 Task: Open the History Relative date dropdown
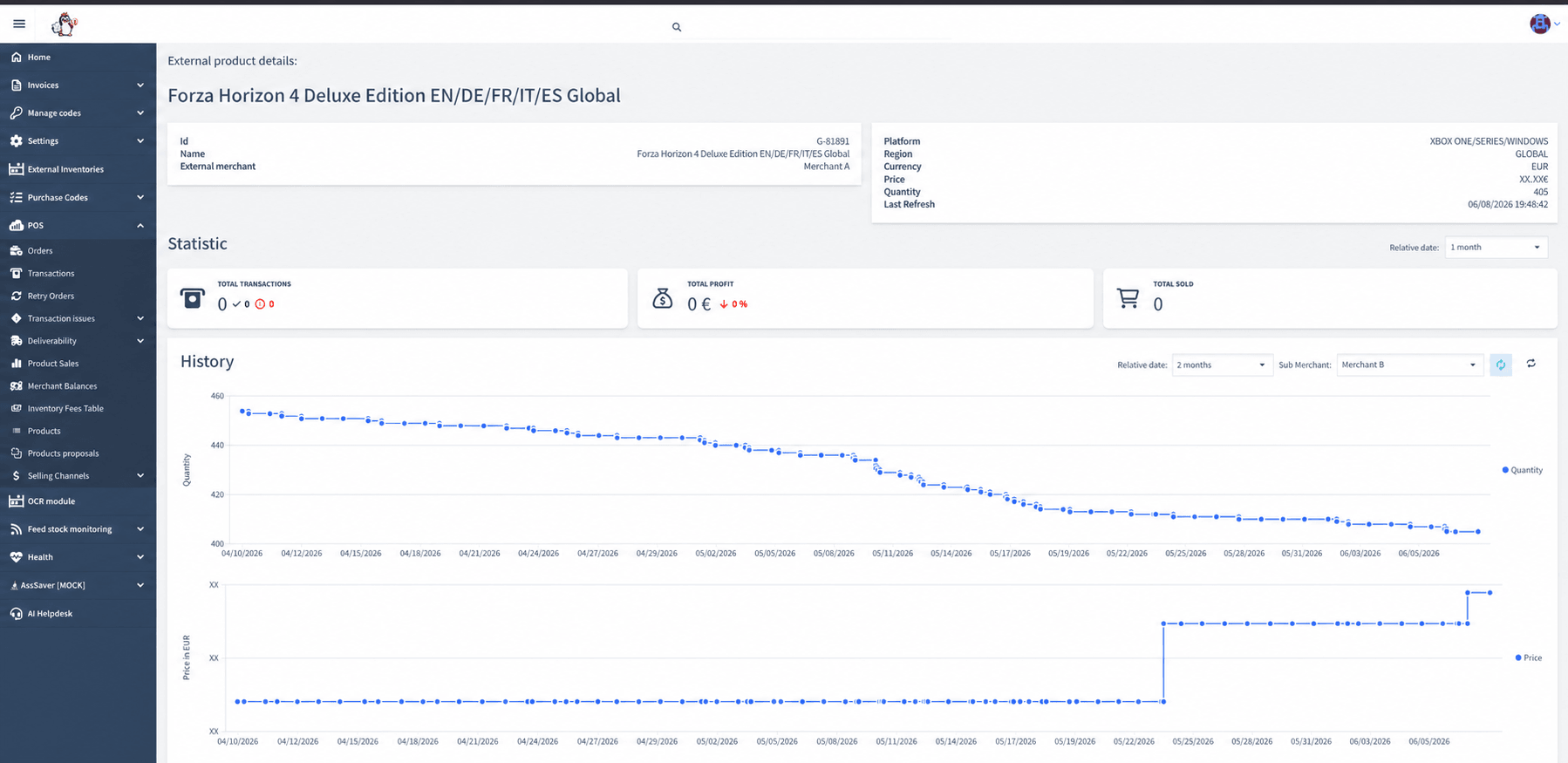[x=1221, y=364]
